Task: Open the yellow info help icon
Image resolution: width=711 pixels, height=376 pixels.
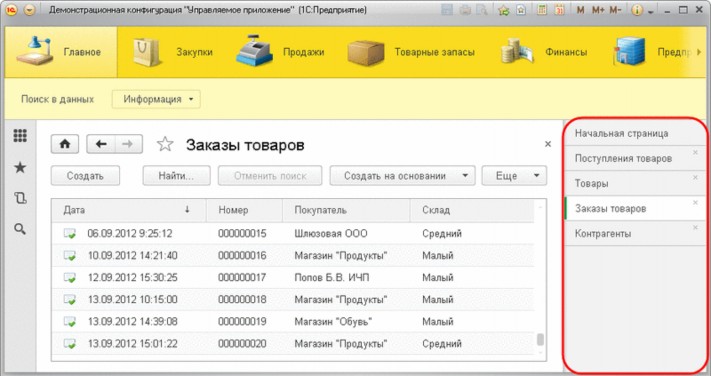Action: pos(637,10)
